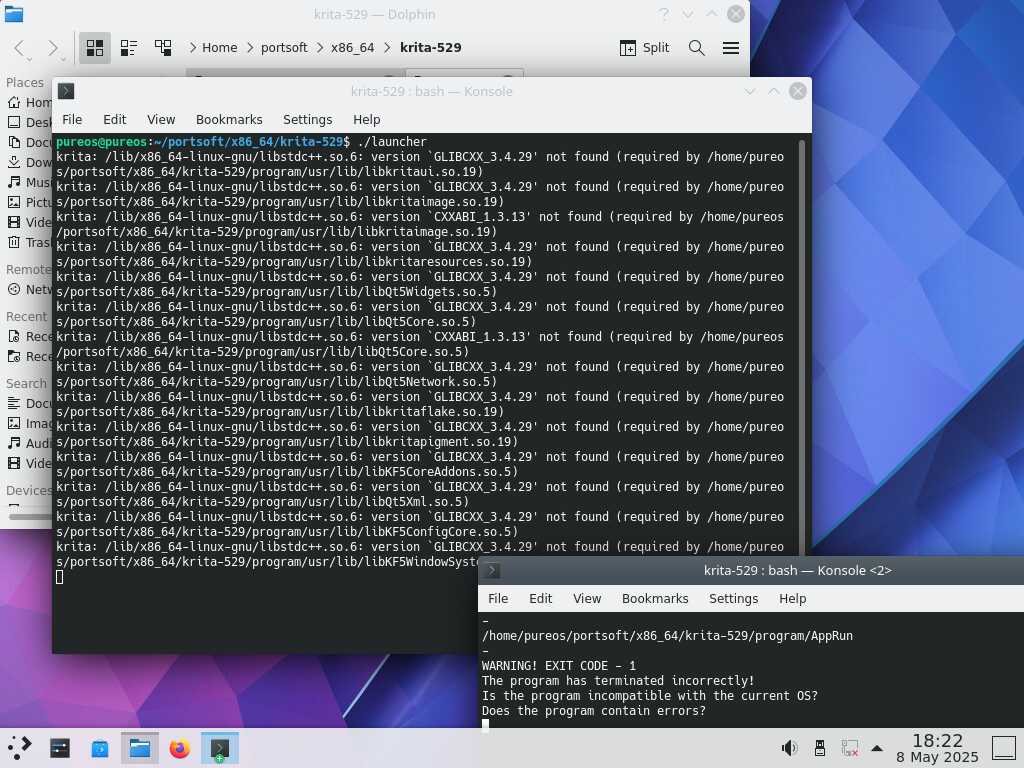Image resolution: width=1024 pixels, height=768 pixels.
Task: Select Downloads icon in Dolphin Places panel
Action: click(x=14, y=162)
